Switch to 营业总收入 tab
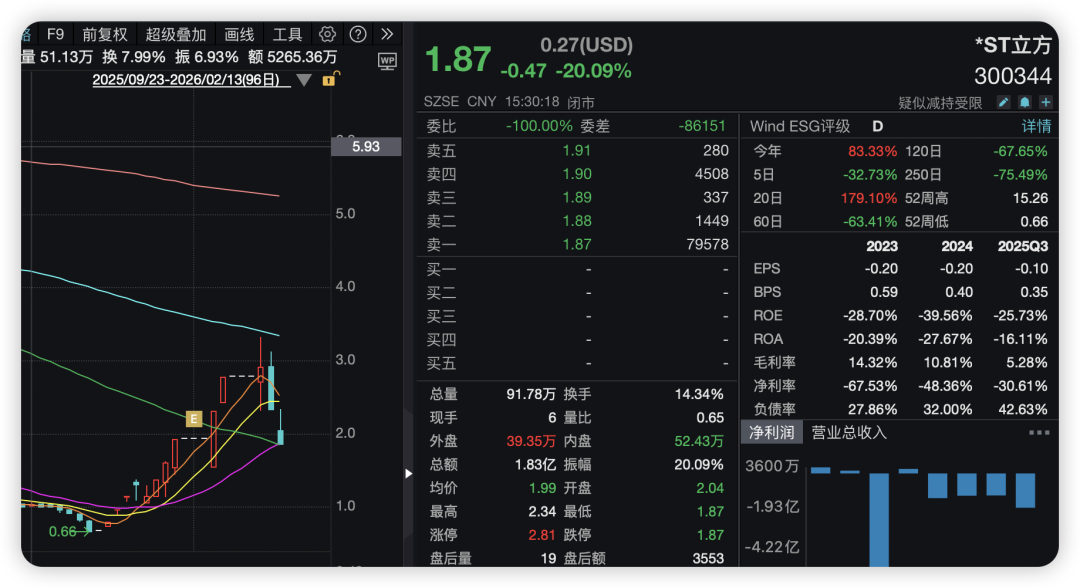The image size is (1080, 588). pyautogui.click(x=849, y=433)
